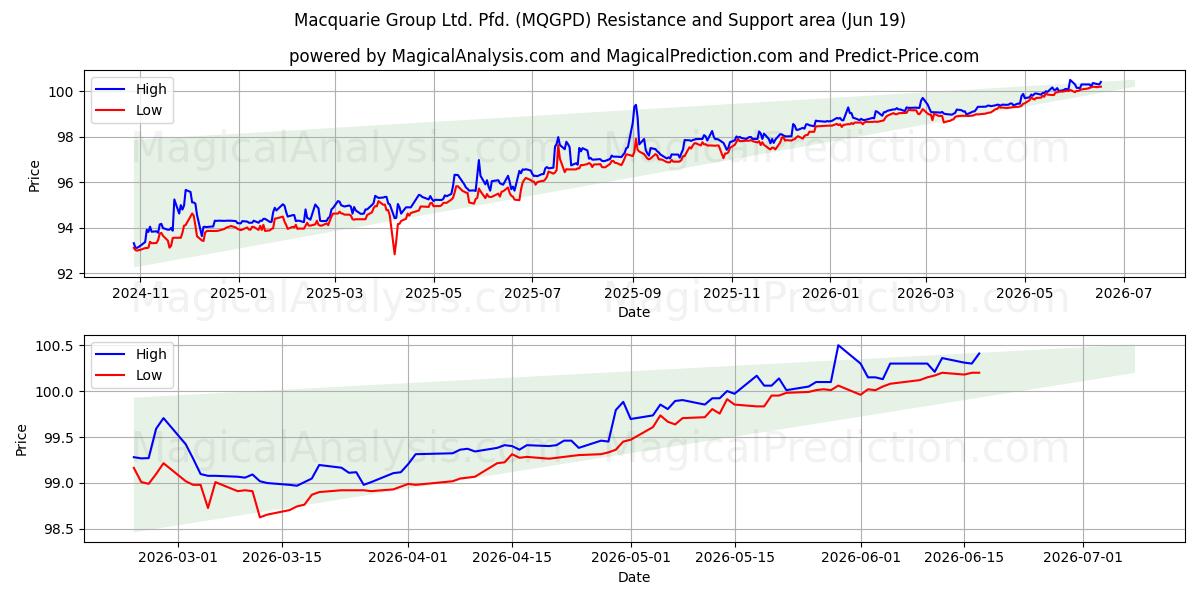Click the '96' price tick on top chart
The width and height of the screenshot is (1200, 600).
(x=67, y=183)
